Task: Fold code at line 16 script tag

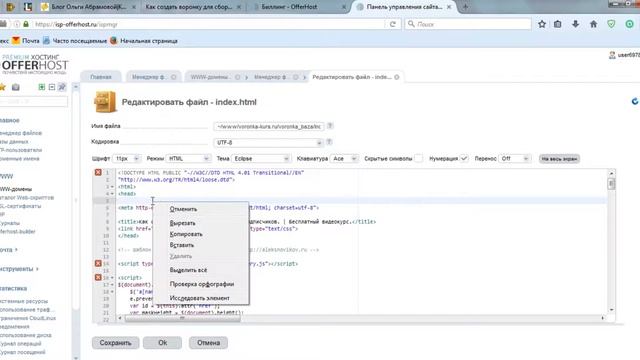Action: (113, 278)
